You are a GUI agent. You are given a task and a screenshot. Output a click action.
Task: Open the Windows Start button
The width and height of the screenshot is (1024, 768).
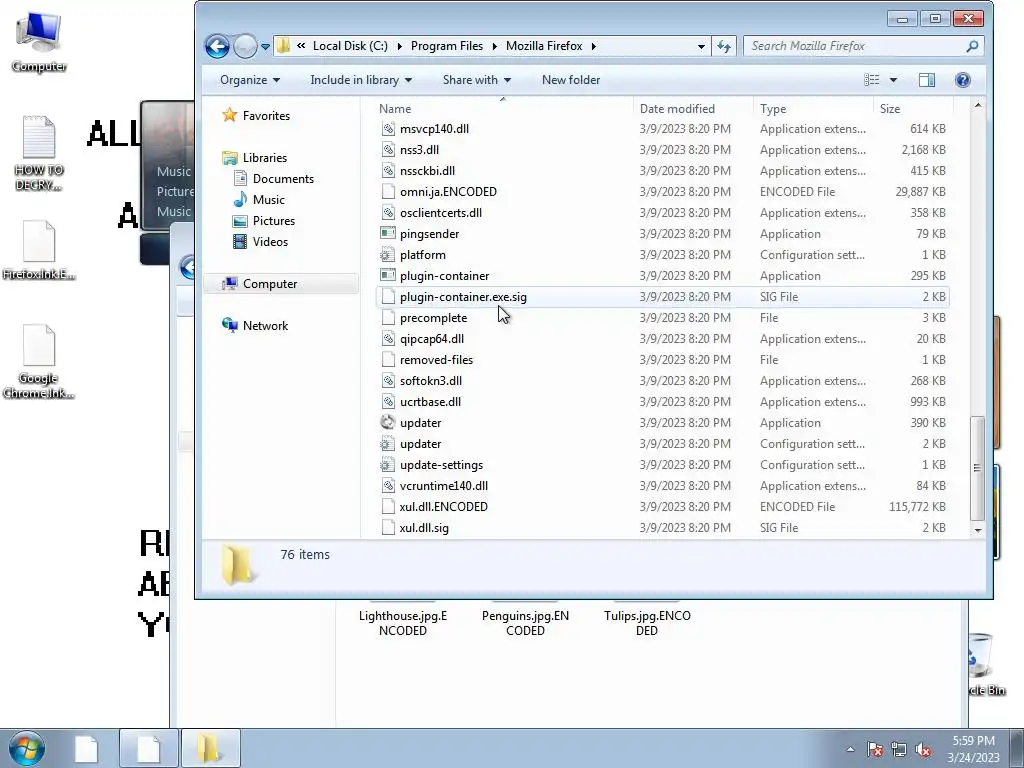(x=27, y=748)
